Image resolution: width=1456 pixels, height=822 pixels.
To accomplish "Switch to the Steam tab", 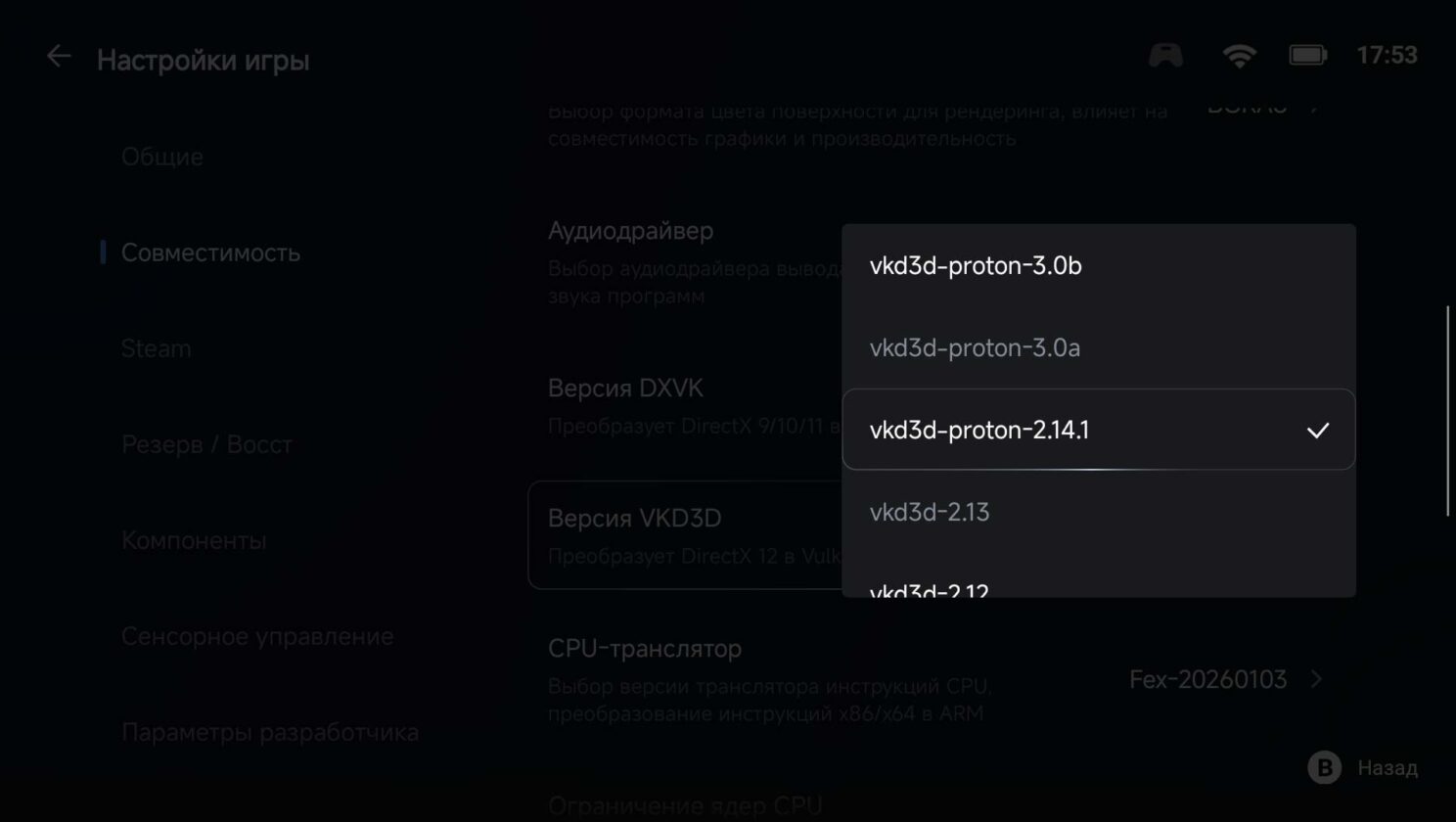I will click(157, 348).
